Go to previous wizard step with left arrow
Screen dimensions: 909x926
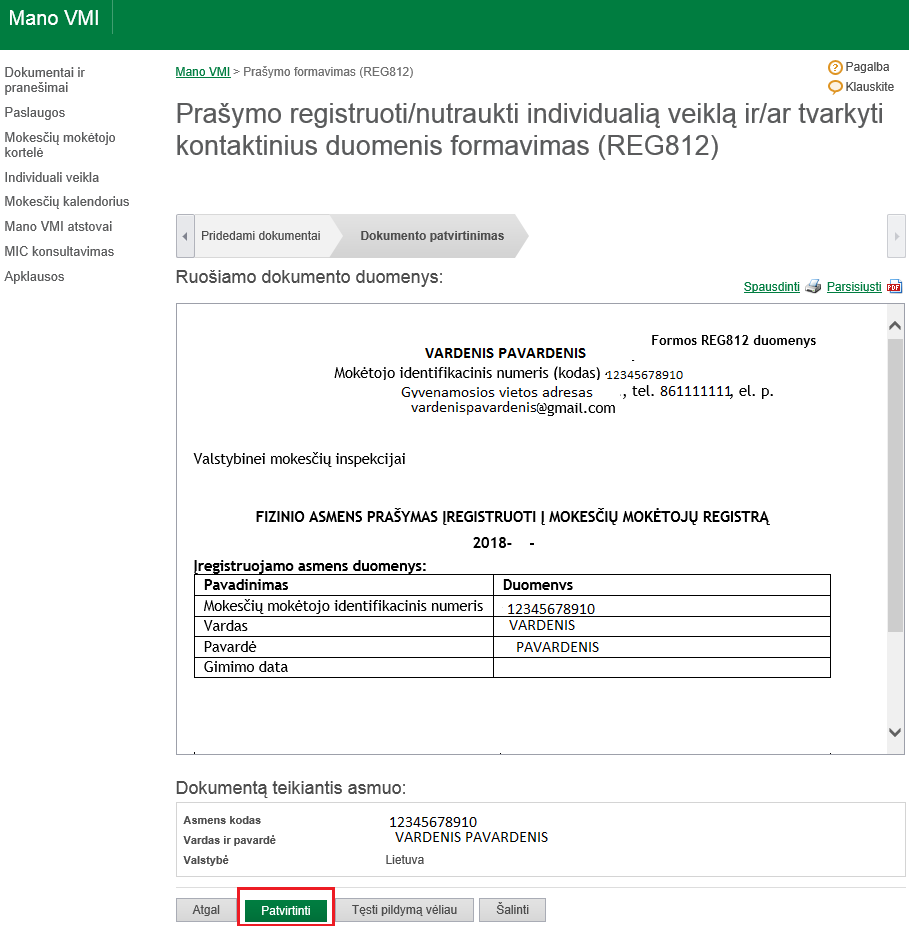[185, 236]
